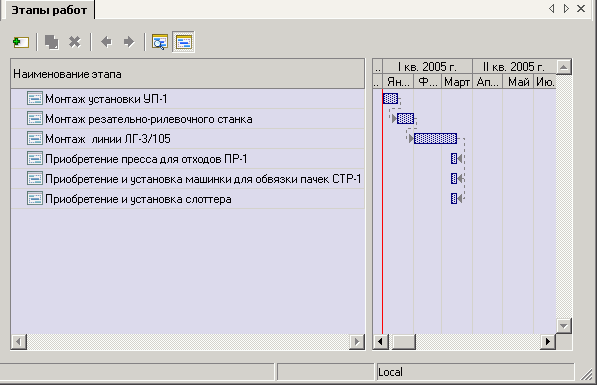Screen dimensions: 597x385
Task: Select row Монтаж резательно-рилевочного станка
Action: (x=188, y=119)
